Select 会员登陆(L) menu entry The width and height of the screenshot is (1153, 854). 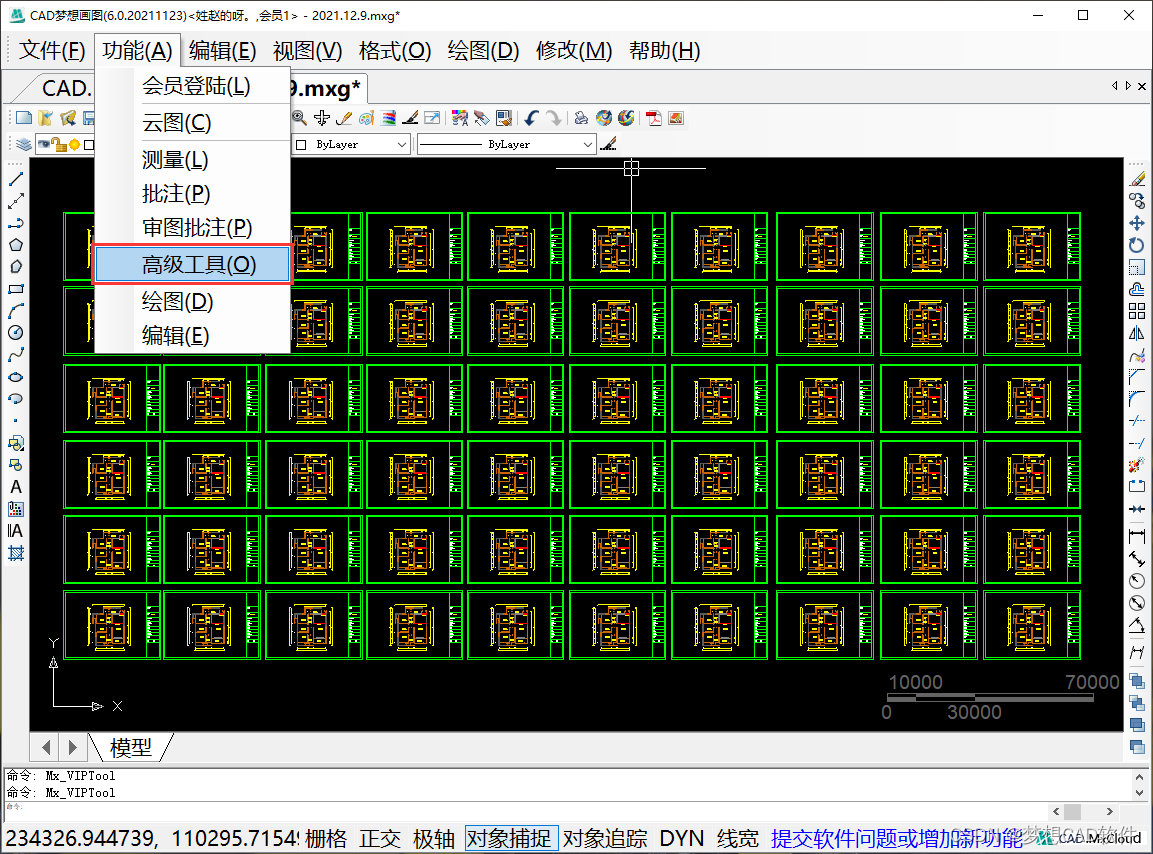(x=193, y=86)
